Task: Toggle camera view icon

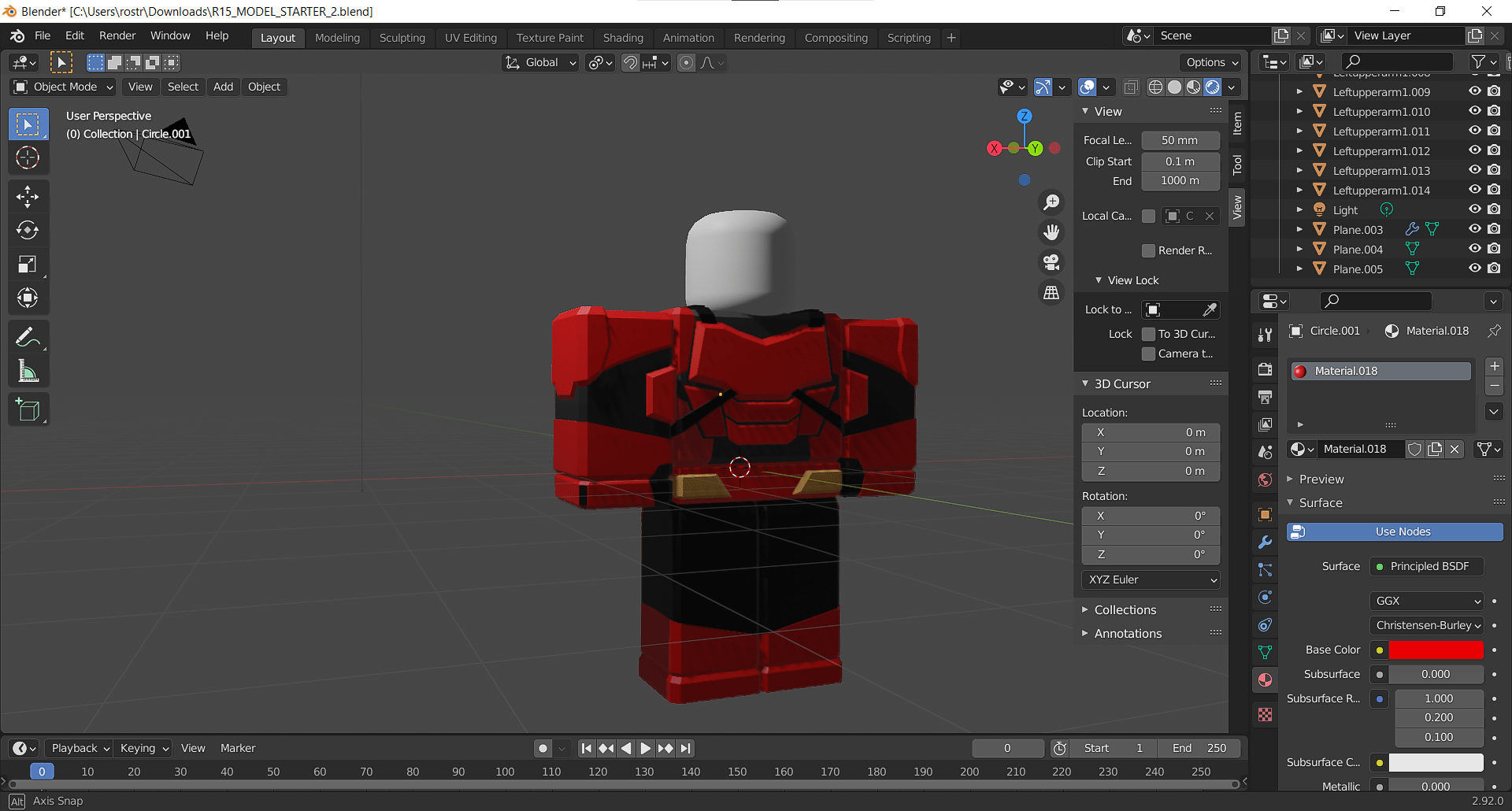Action: [x=1051, y=262]
